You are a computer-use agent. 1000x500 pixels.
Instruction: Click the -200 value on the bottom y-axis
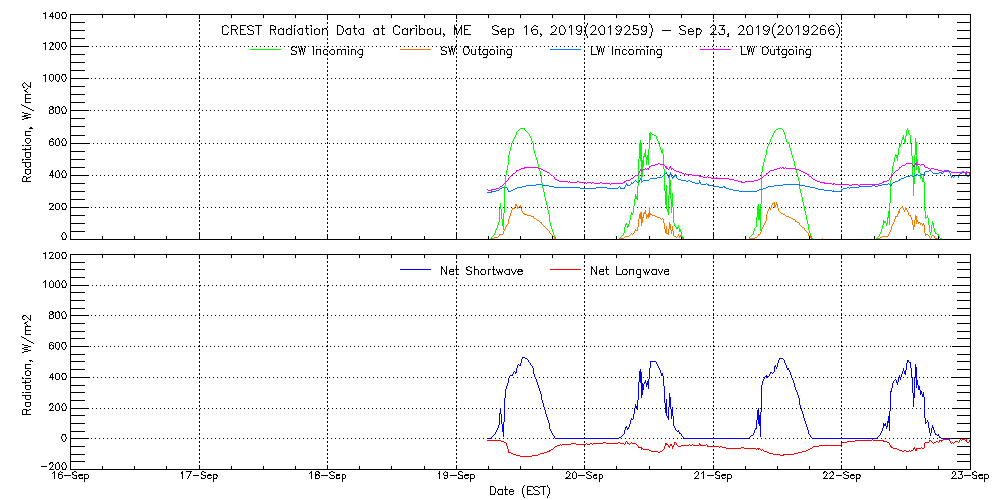(x=52, y=467)
